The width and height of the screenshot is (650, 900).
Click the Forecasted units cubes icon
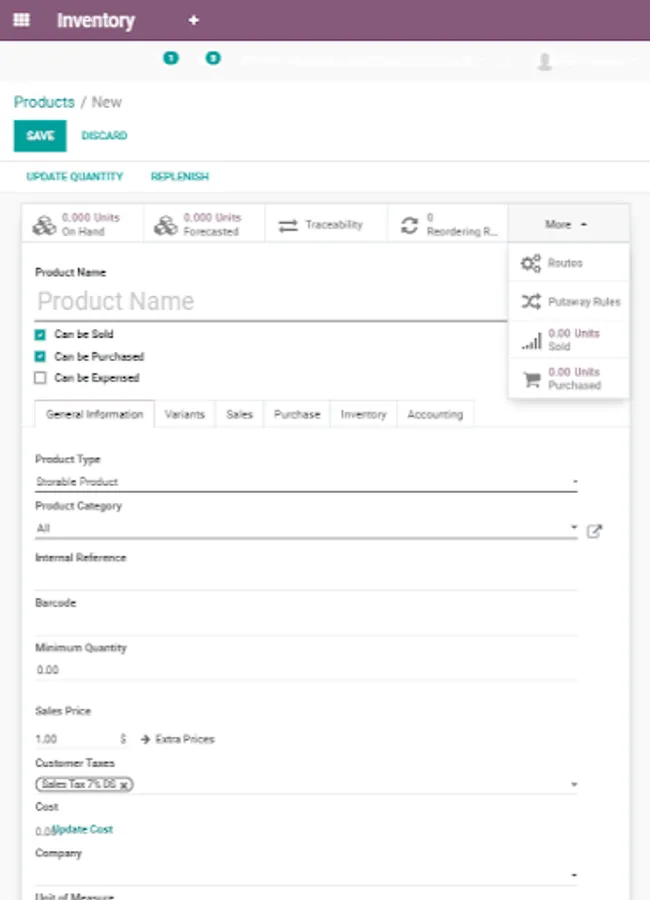[x=166, y=225]
